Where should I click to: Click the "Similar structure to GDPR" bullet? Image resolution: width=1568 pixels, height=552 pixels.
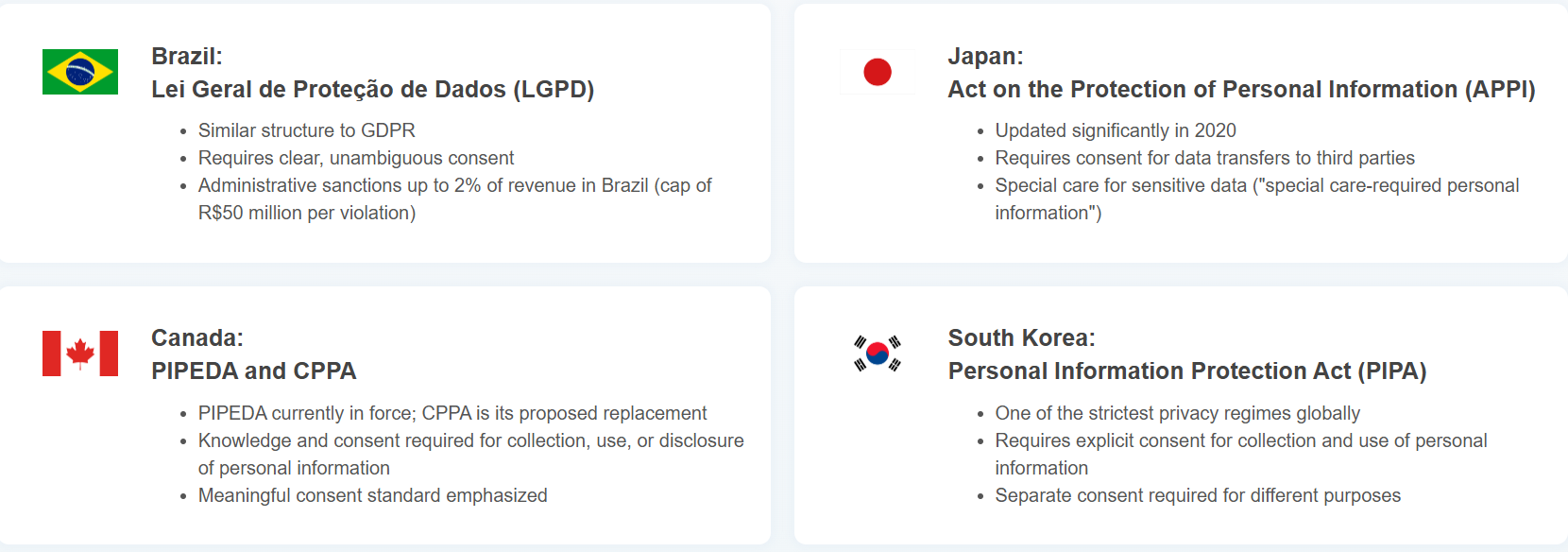(x=306, y=130)
